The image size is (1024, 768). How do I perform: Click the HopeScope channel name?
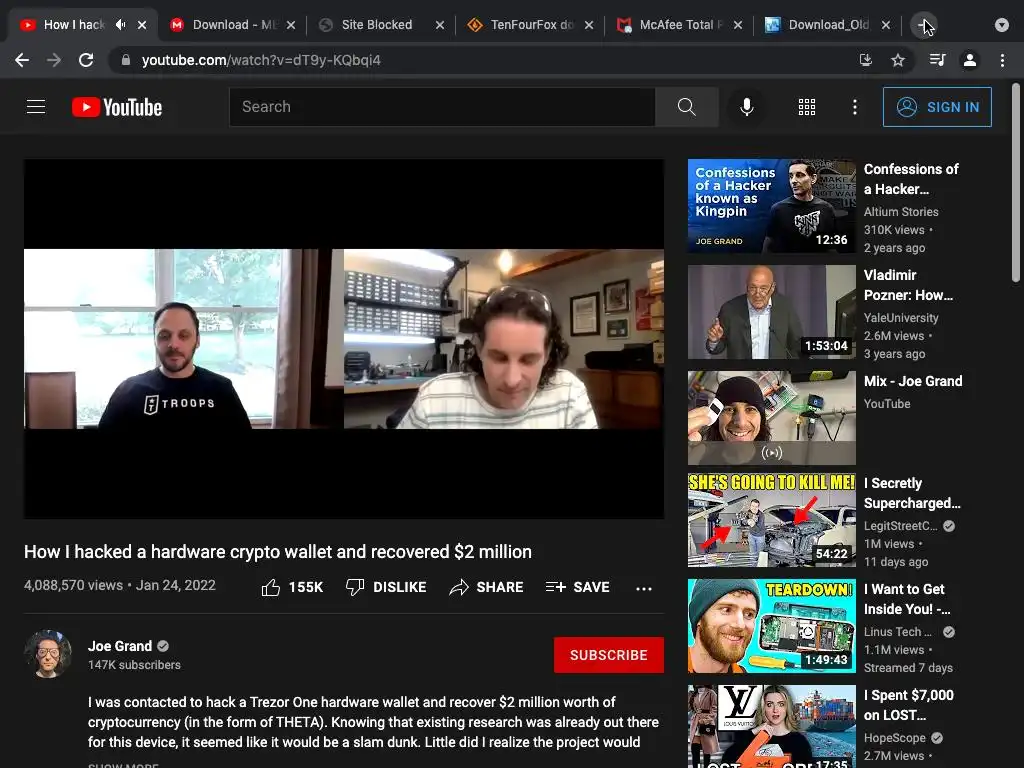[895, 737]
